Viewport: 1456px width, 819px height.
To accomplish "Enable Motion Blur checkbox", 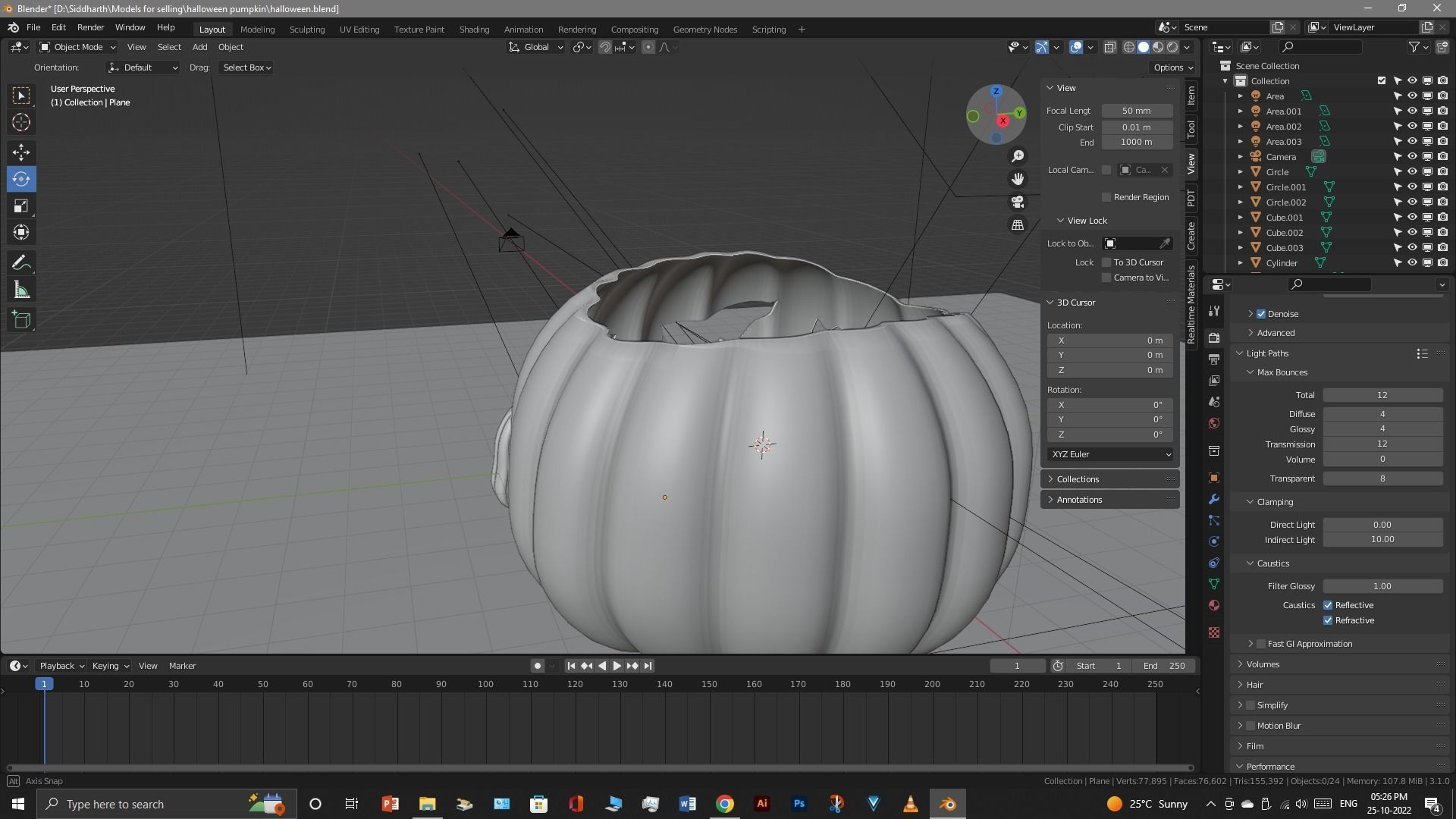I will (x=1250, y=726).
